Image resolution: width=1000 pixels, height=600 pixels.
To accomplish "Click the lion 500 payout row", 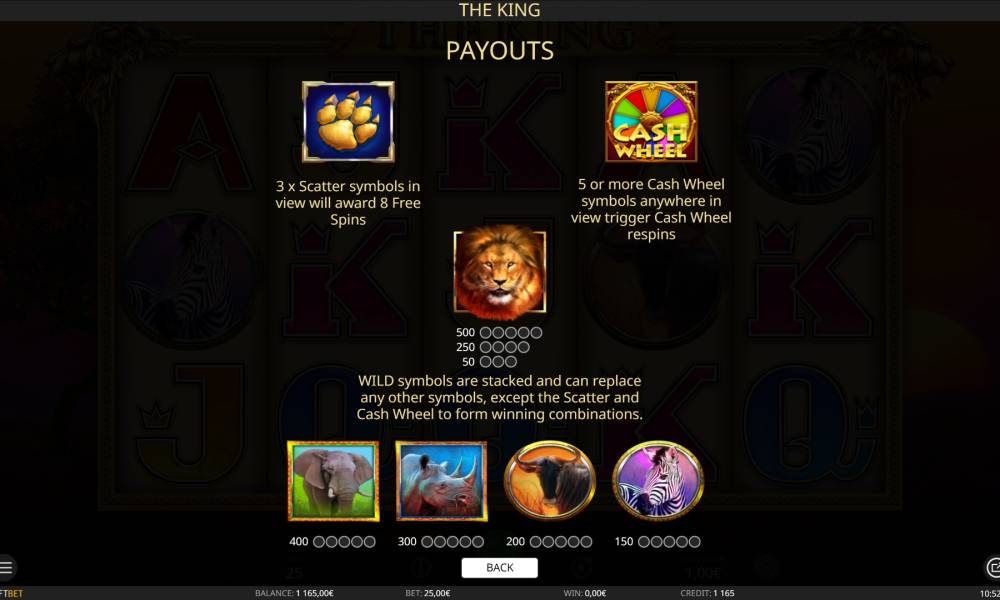I will [499, 332].
